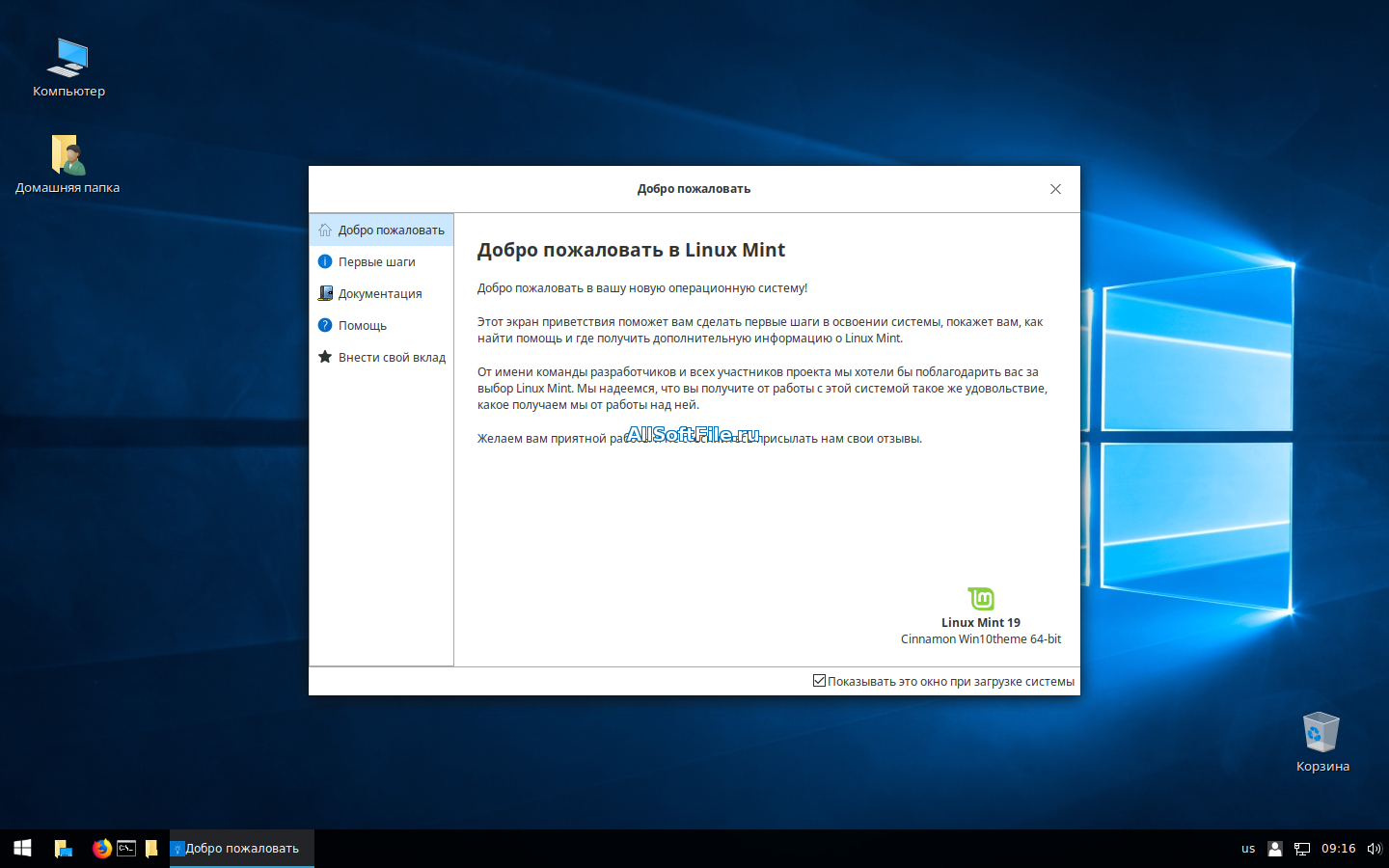Viewport: 1389px width, 868px height.
Task: Open the plain yellow folder launcher in the taskbar
Action: 151,849
